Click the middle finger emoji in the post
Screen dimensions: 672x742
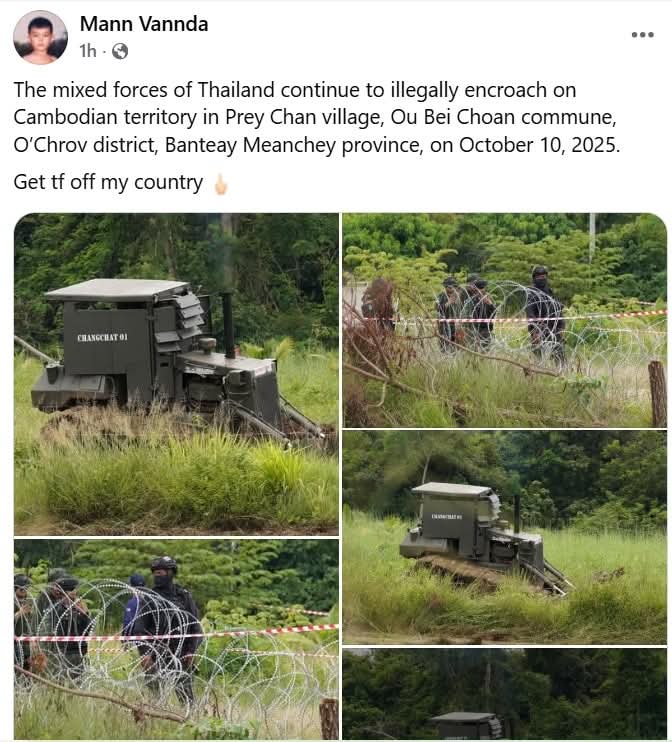coord(220,184)
